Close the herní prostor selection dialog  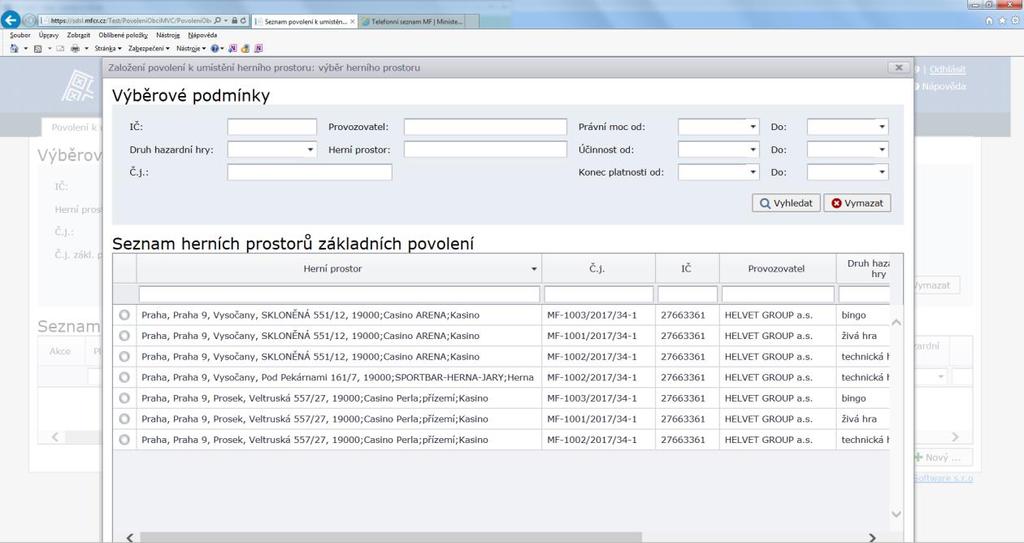(899, 67)
